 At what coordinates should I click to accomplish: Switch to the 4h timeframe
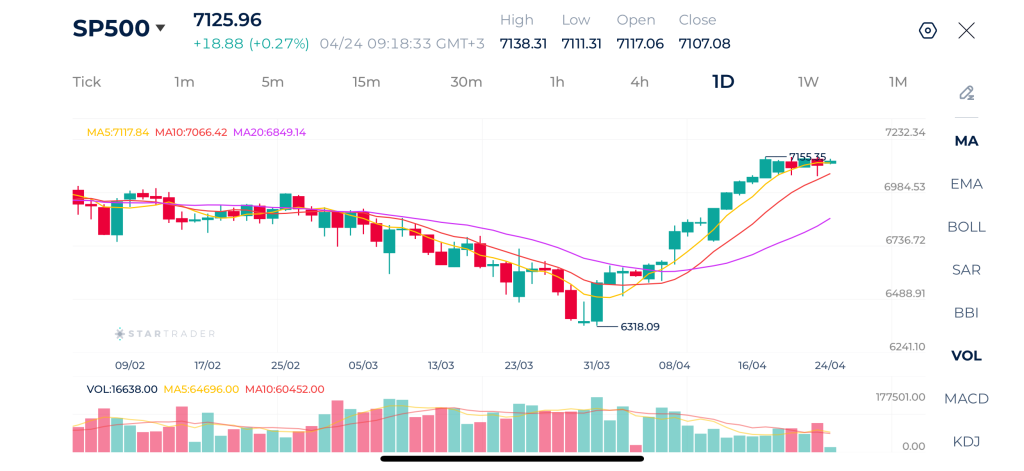click(x=639, y=82)
